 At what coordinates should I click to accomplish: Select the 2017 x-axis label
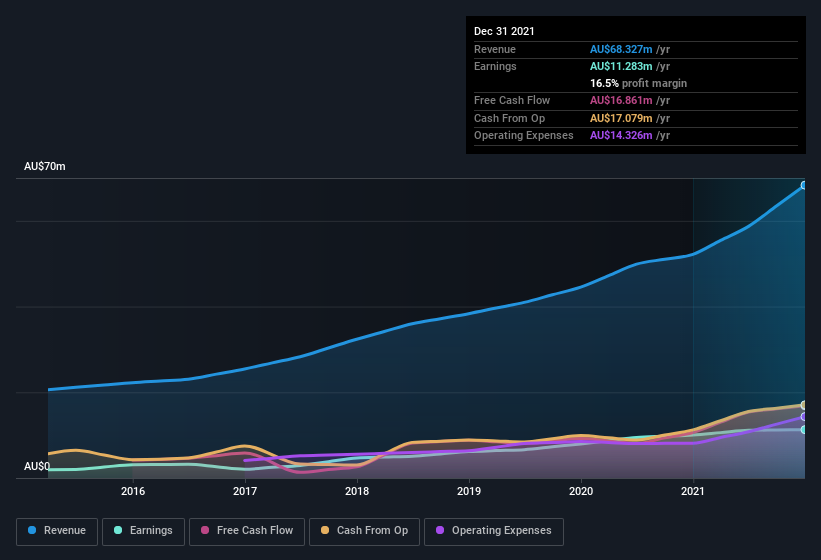(x=245, y=491)
